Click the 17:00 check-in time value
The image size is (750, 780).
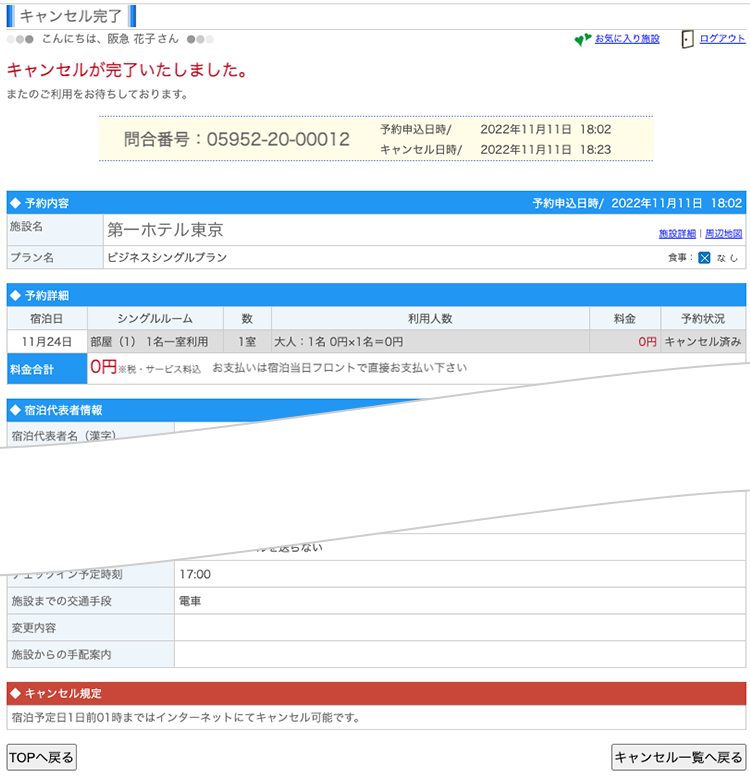(x=195, y=575)
